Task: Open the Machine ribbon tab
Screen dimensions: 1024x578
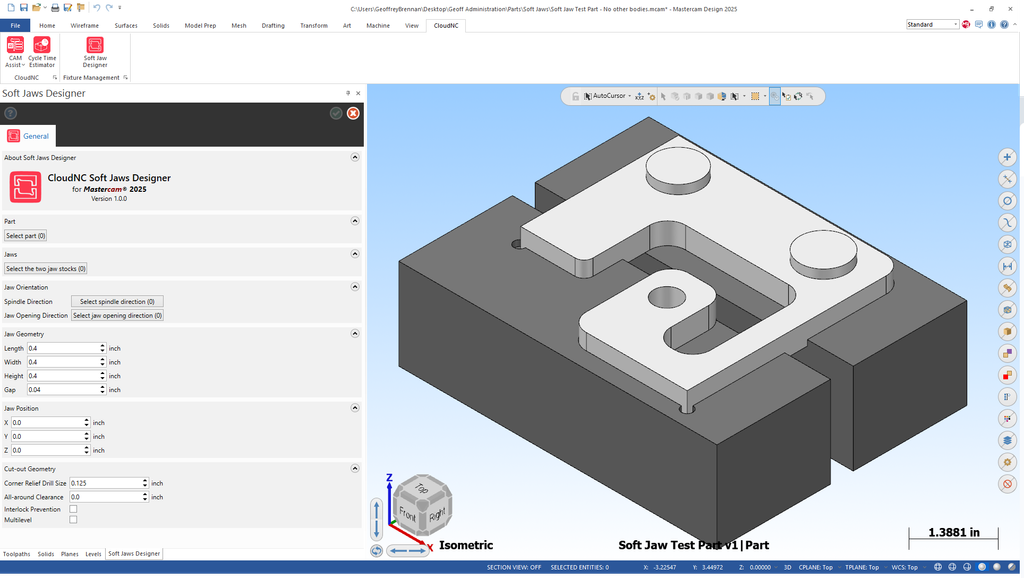Action: [x=377, y=25]
